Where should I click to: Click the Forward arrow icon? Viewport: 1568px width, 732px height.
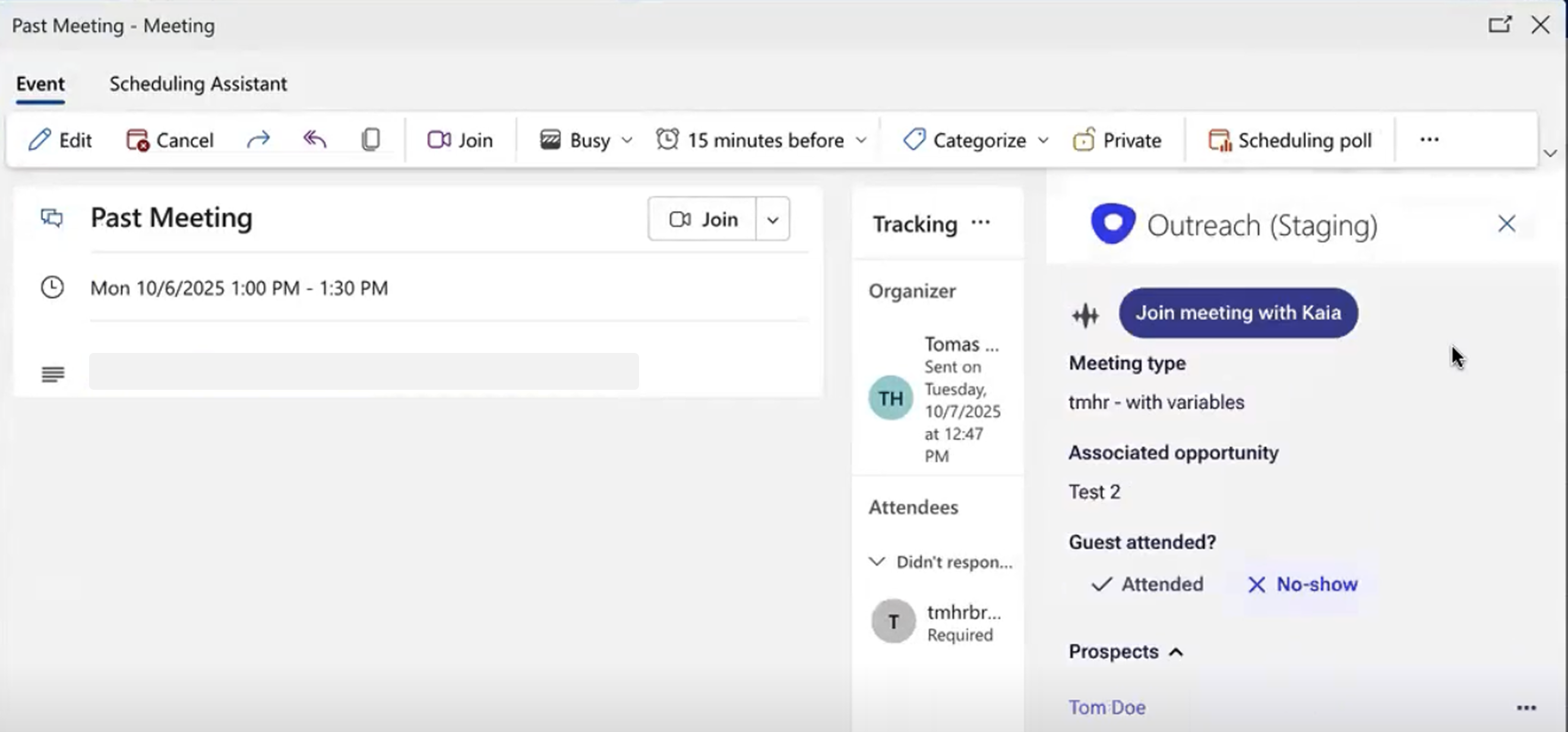click(x=258, y=140)
